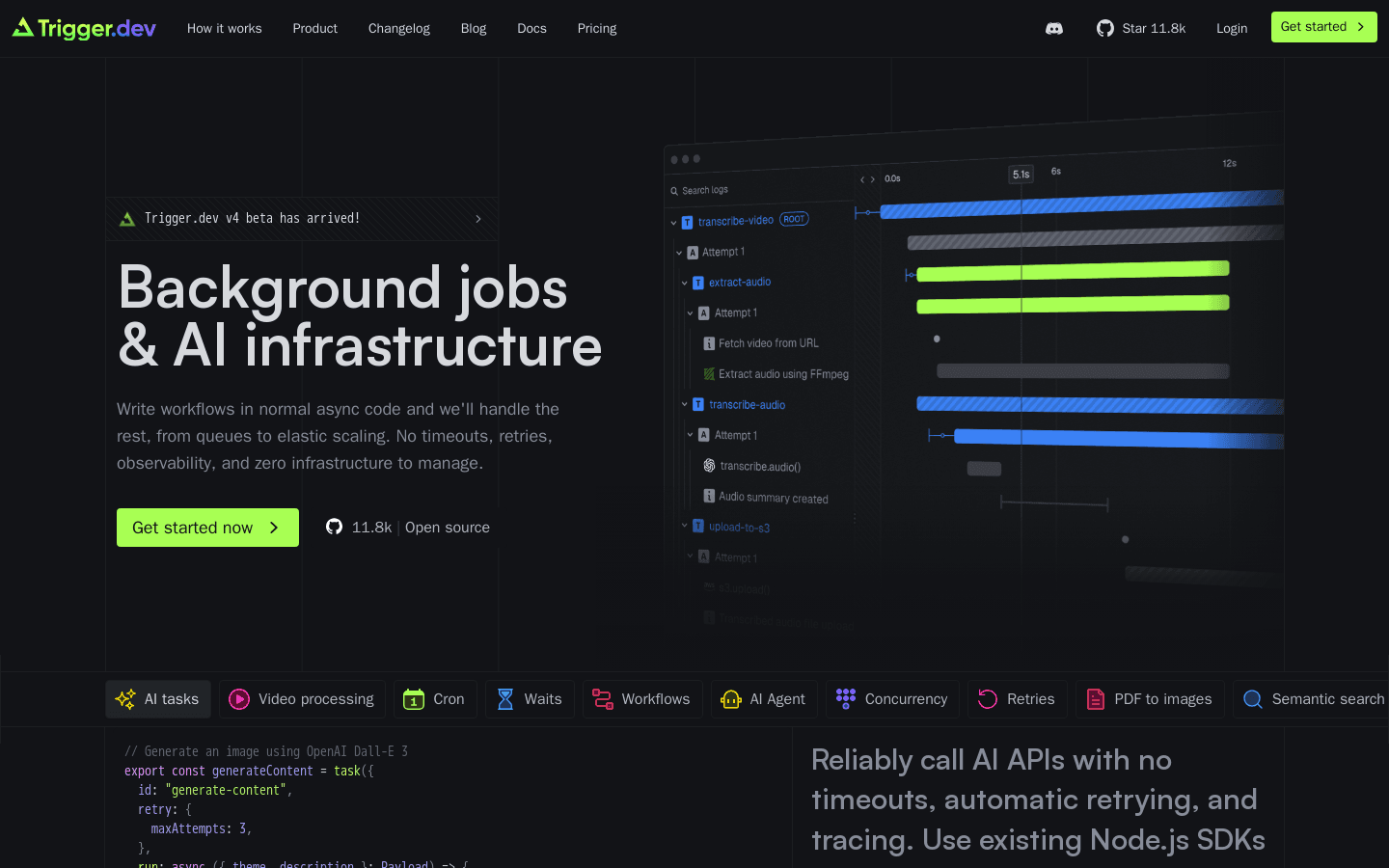The height and width of the screenshot is (868, 1389).
Task: Click the Trigger.dev logo
Action: [x=82, y=28]
